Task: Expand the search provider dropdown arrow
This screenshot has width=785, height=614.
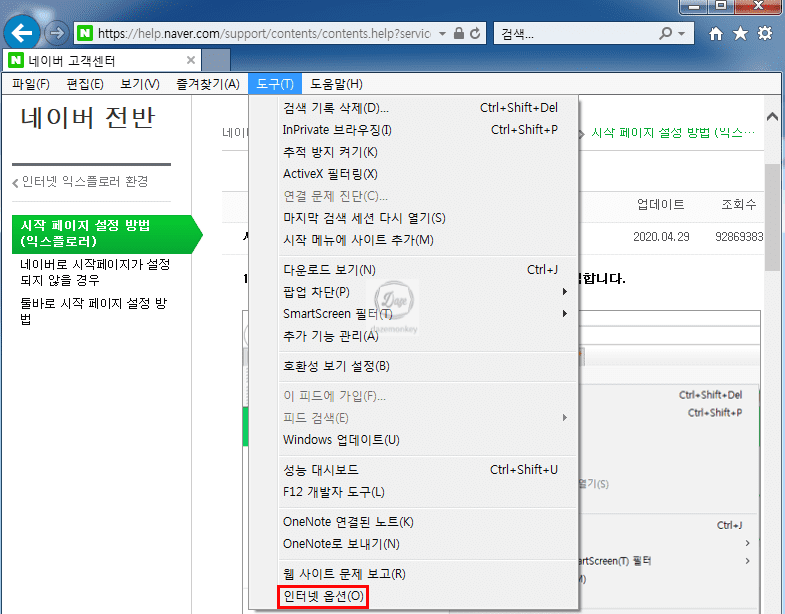Action: [681, 34]
